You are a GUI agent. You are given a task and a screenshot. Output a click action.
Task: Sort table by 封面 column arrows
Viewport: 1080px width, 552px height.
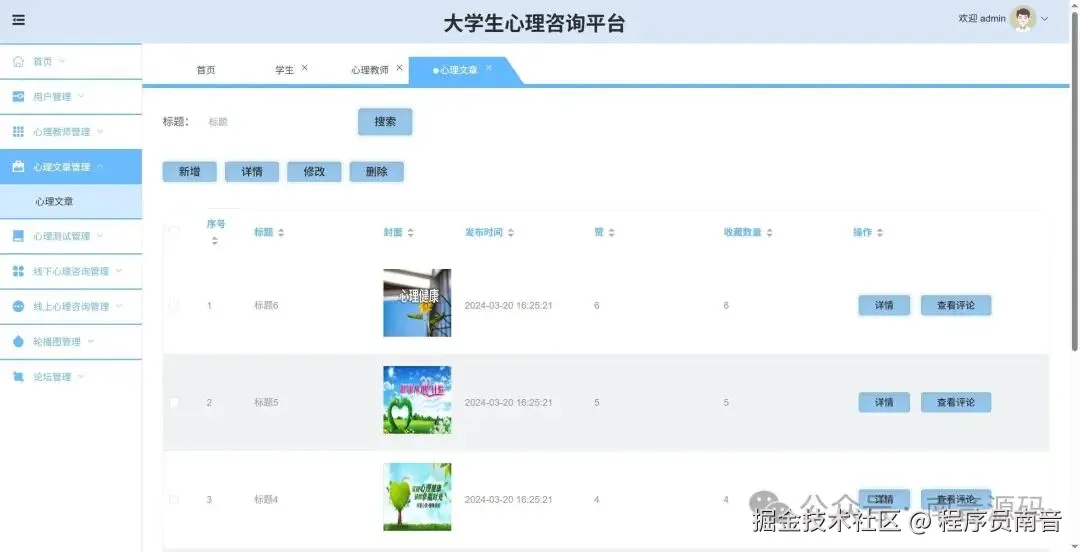411,233
